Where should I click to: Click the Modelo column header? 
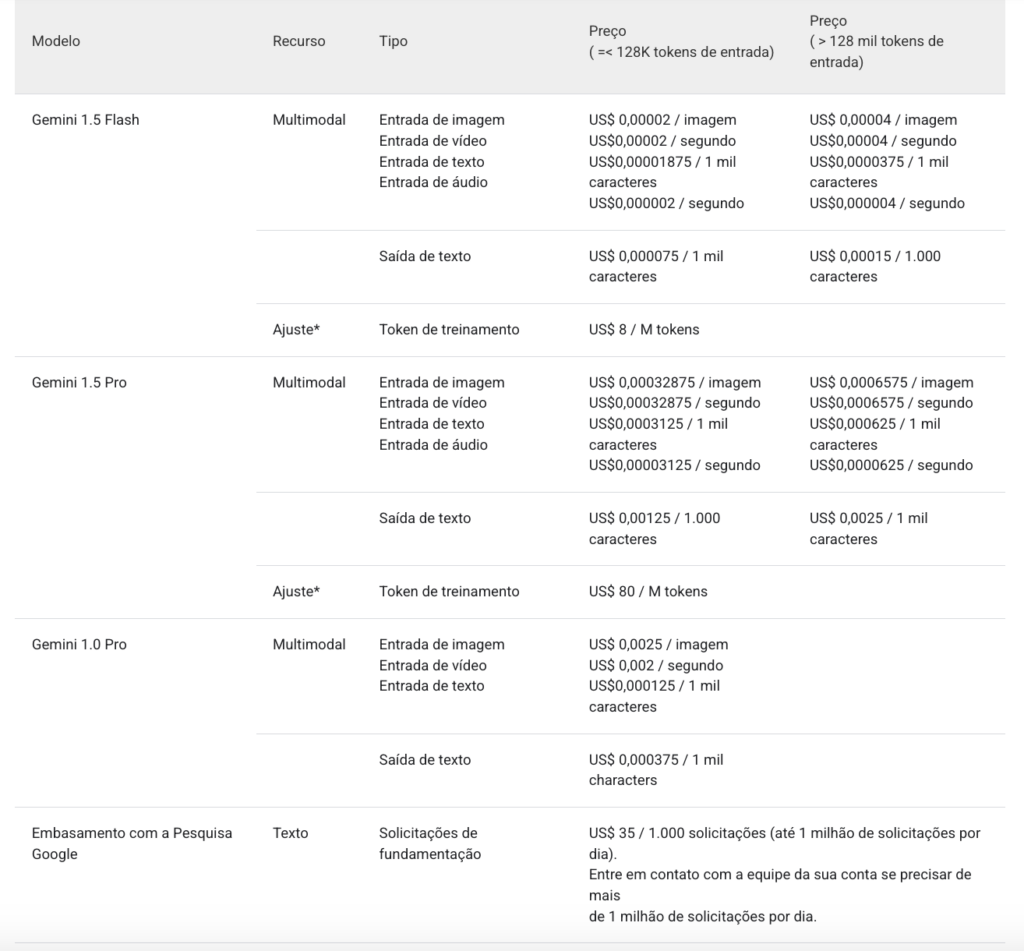pos(56,41)
